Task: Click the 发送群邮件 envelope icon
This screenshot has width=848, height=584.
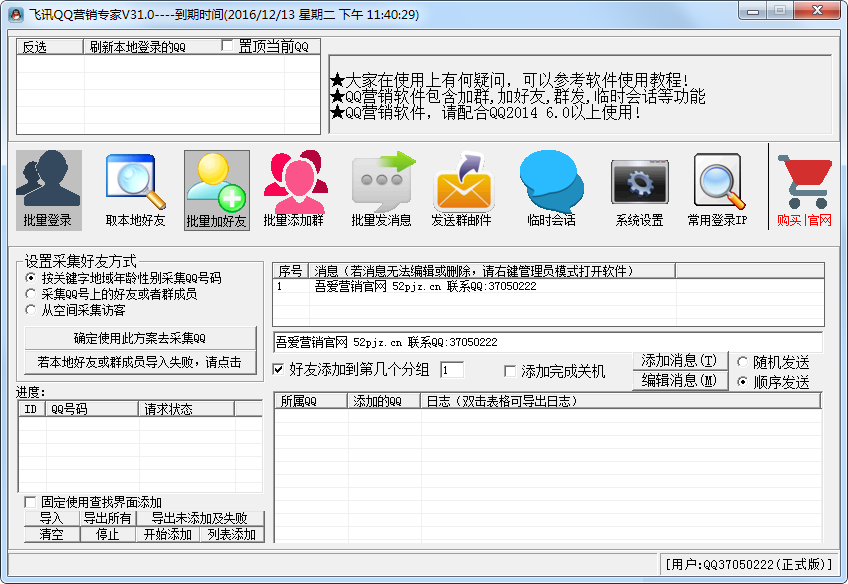Action: (464, 189)
